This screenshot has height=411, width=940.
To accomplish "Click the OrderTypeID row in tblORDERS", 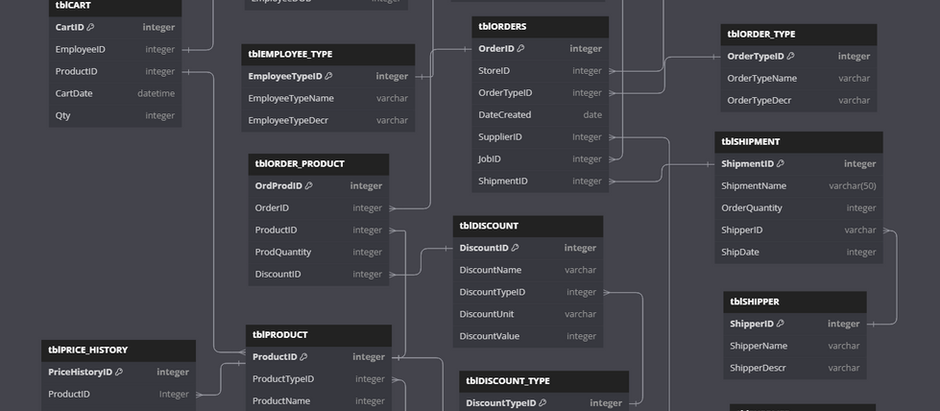I will coord(540,93).
